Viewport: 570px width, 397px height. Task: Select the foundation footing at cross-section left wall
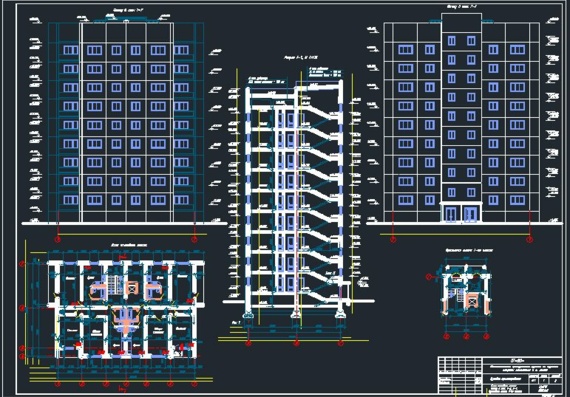tap(248, 314)
